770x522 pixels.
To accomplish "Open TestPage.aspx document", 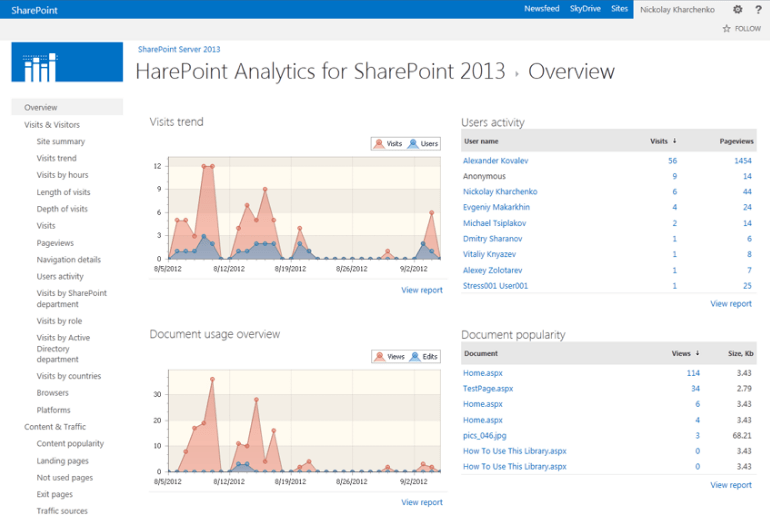I will click(488, 388).
